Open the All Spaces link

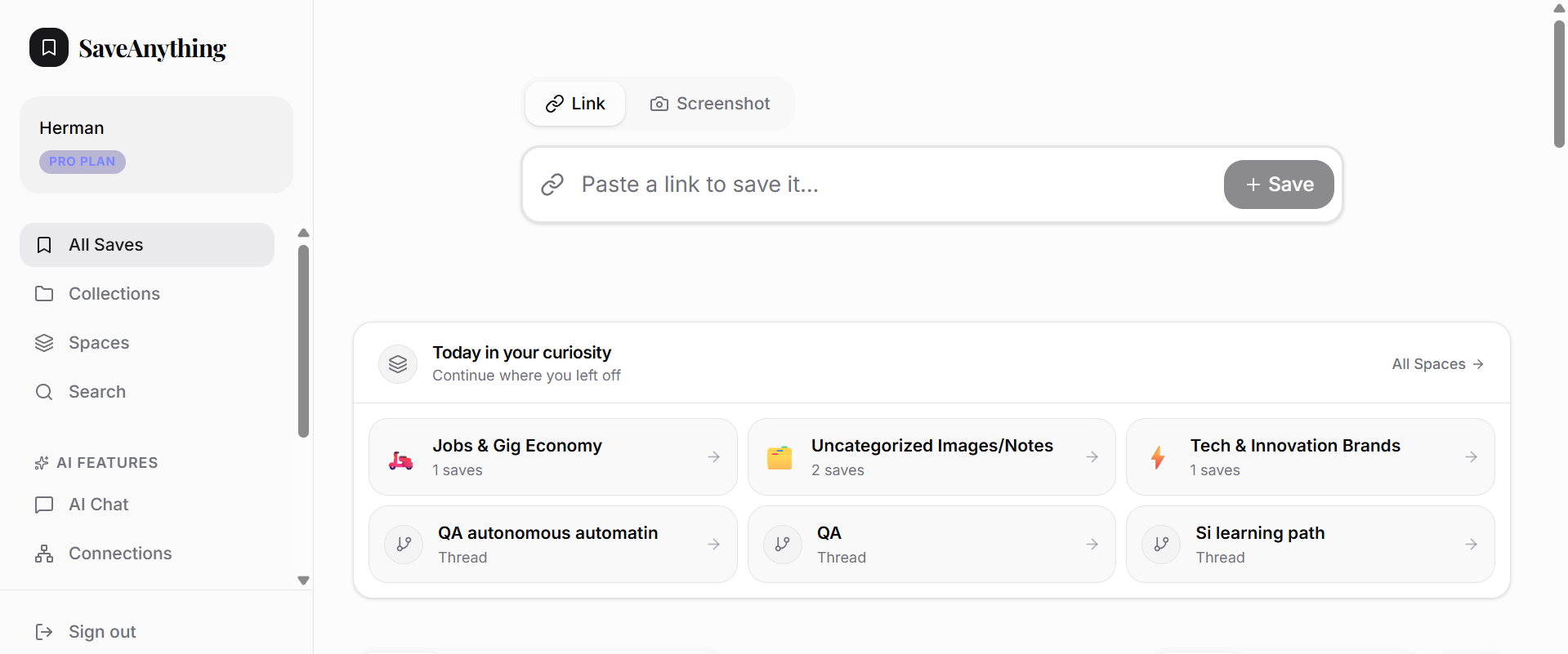click(1437, 364)
